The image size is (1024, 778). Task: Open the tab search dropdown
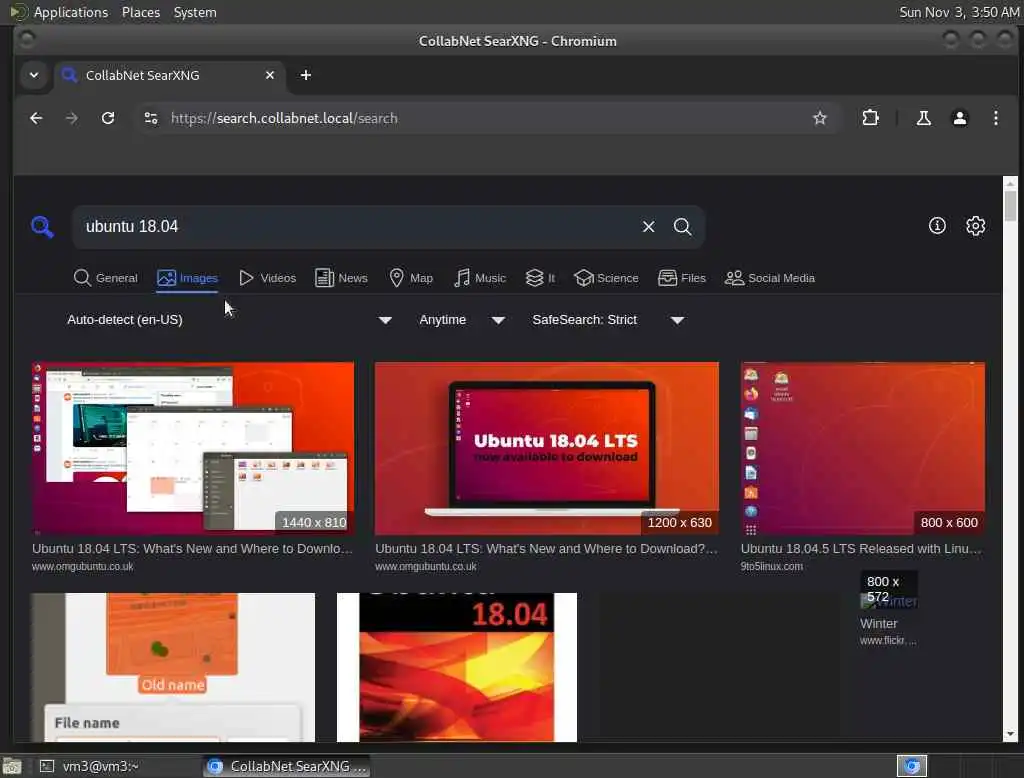point(34,75)
